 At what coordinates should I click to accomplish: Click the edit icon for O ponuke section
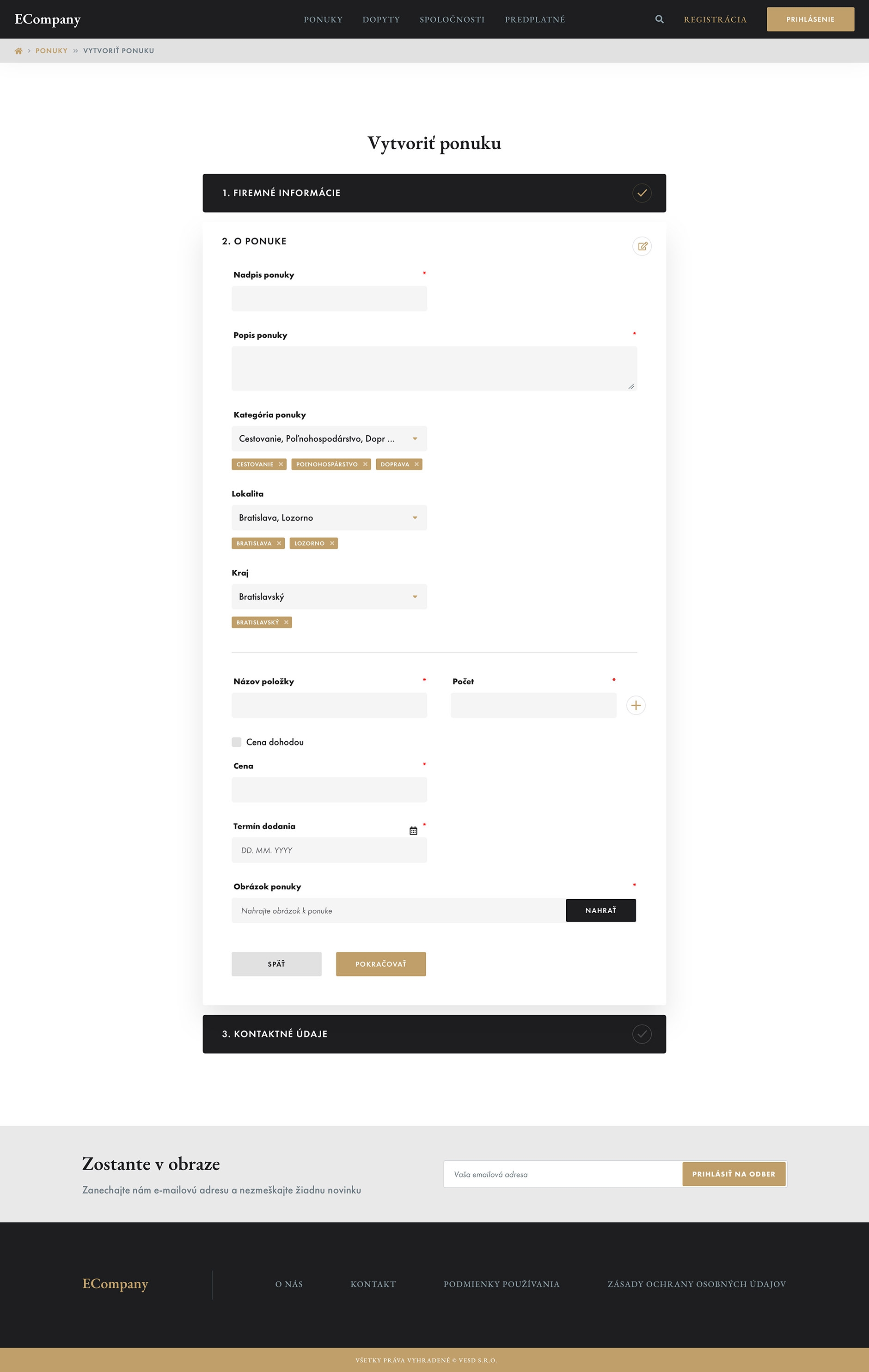click(x=642, y=246)
